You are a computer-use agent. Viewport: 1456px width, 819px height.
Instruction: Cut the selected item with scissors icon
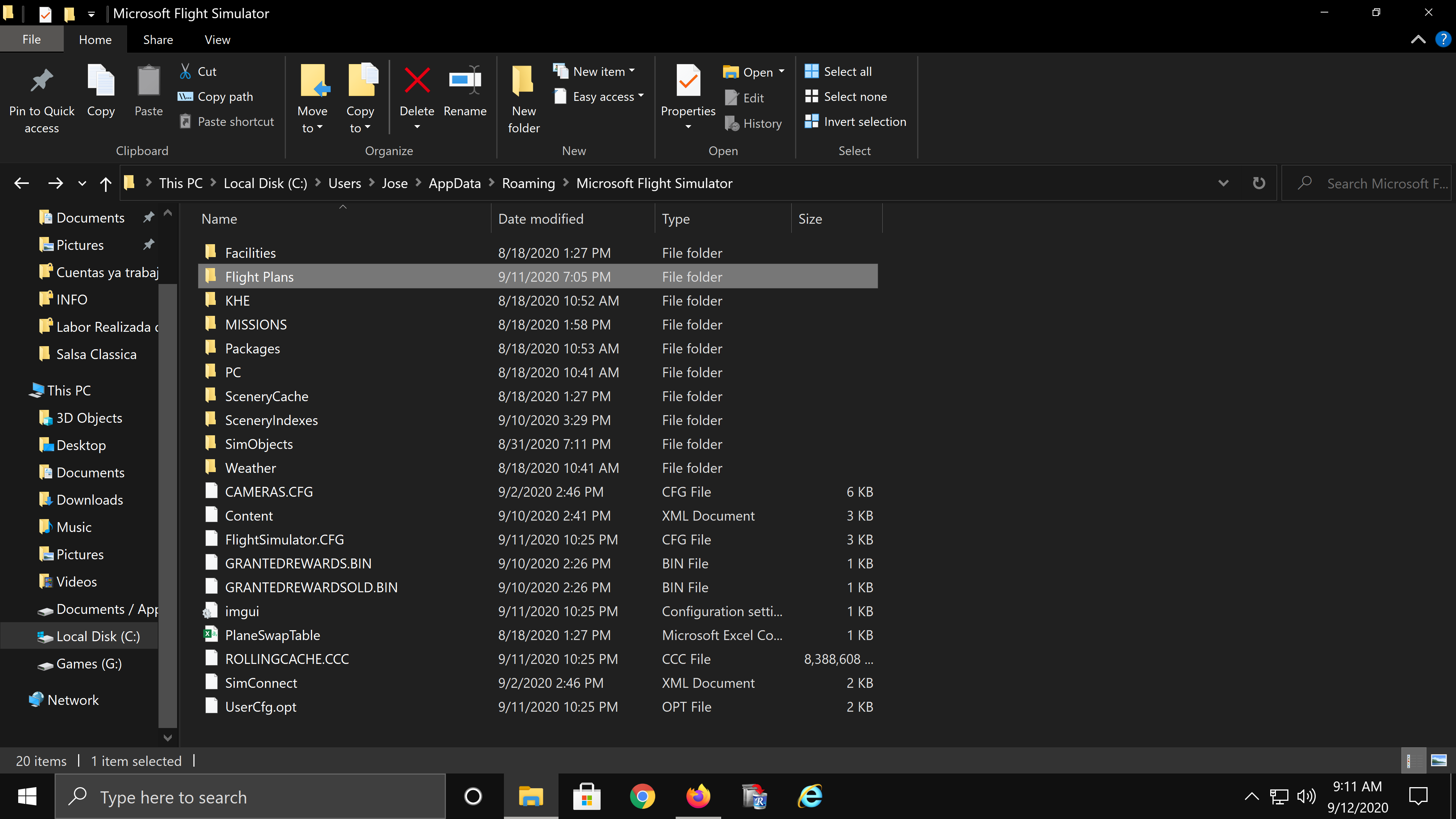click(185, 71)
